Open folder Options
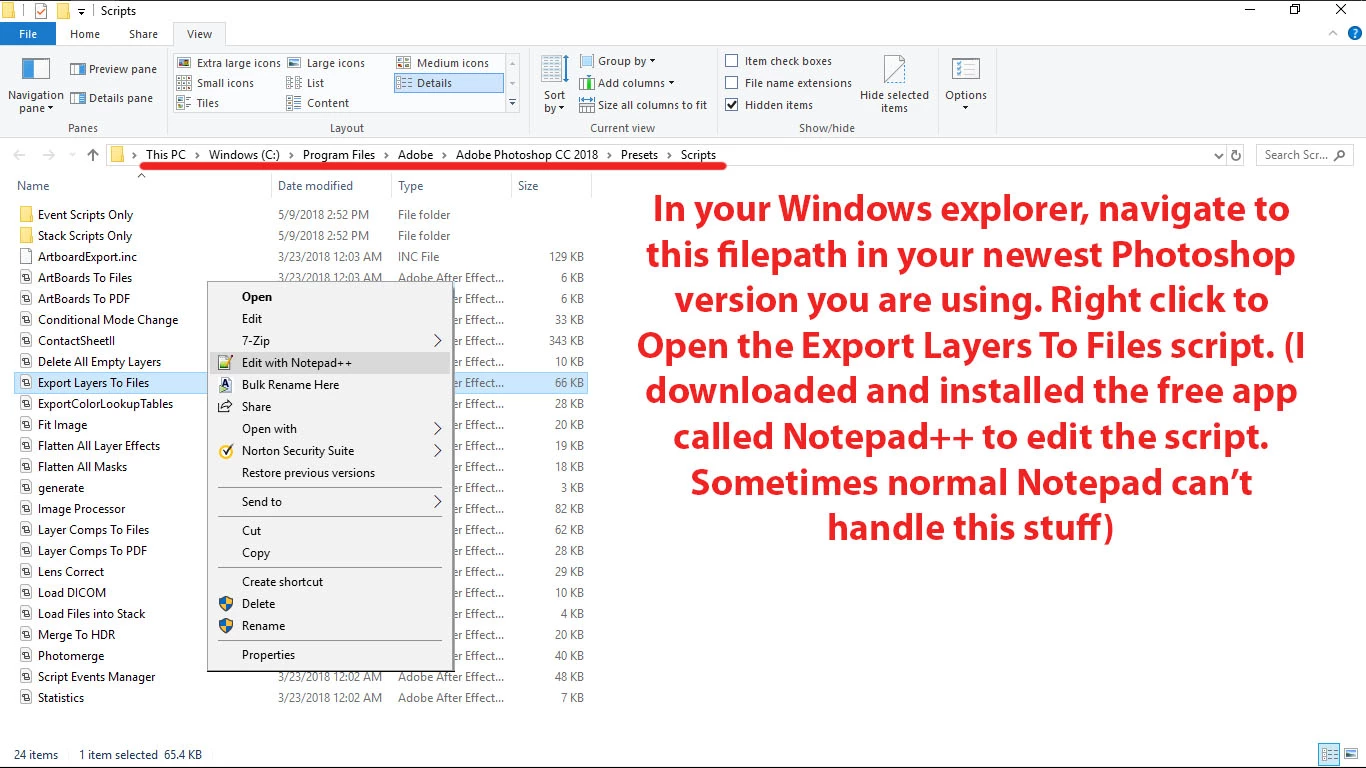 point(966,84)
